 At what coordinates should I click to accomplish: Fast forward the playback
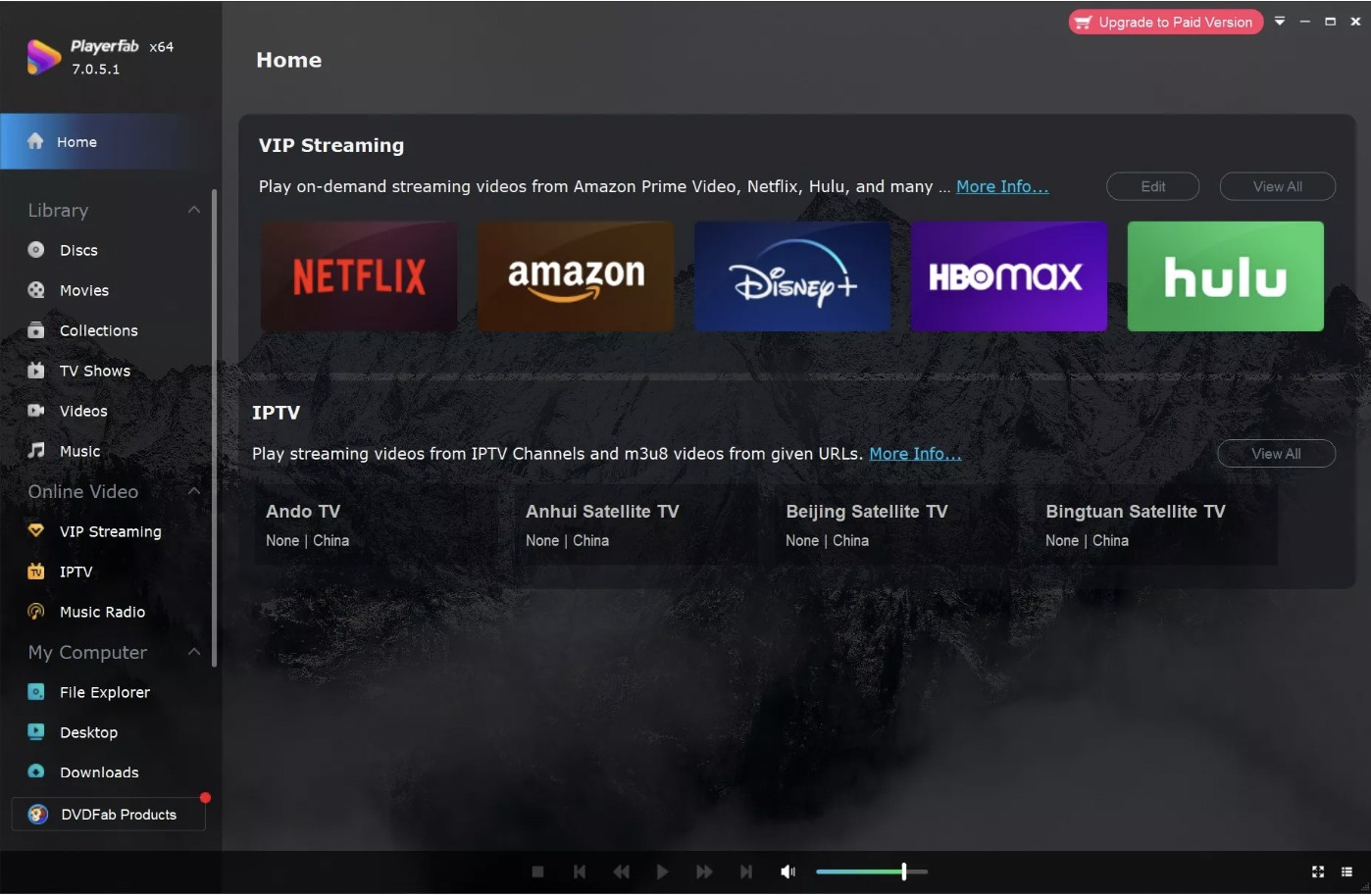704,871
